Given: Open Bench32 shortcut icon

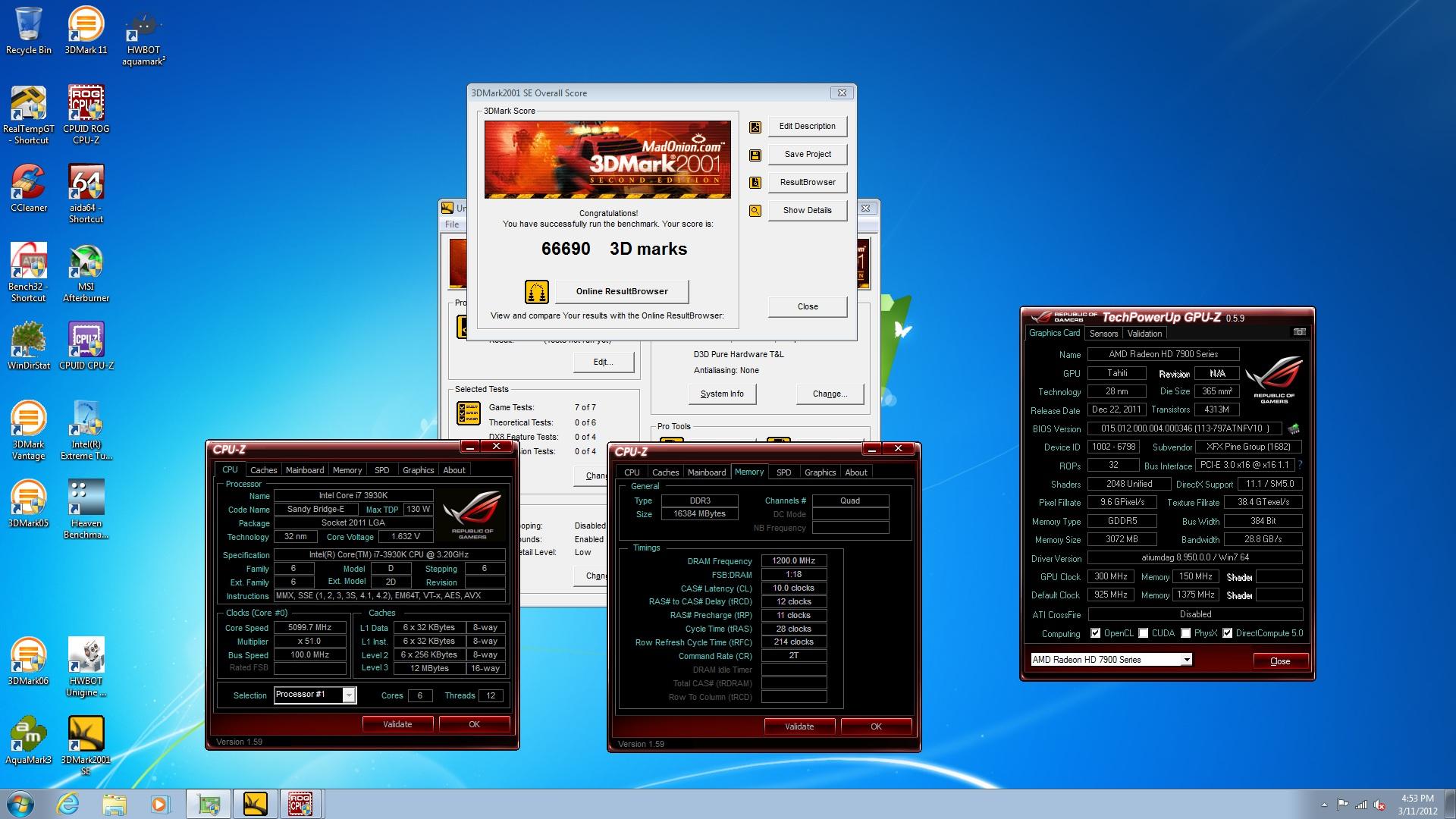Looking at the screenshot, I should (29, 272).
